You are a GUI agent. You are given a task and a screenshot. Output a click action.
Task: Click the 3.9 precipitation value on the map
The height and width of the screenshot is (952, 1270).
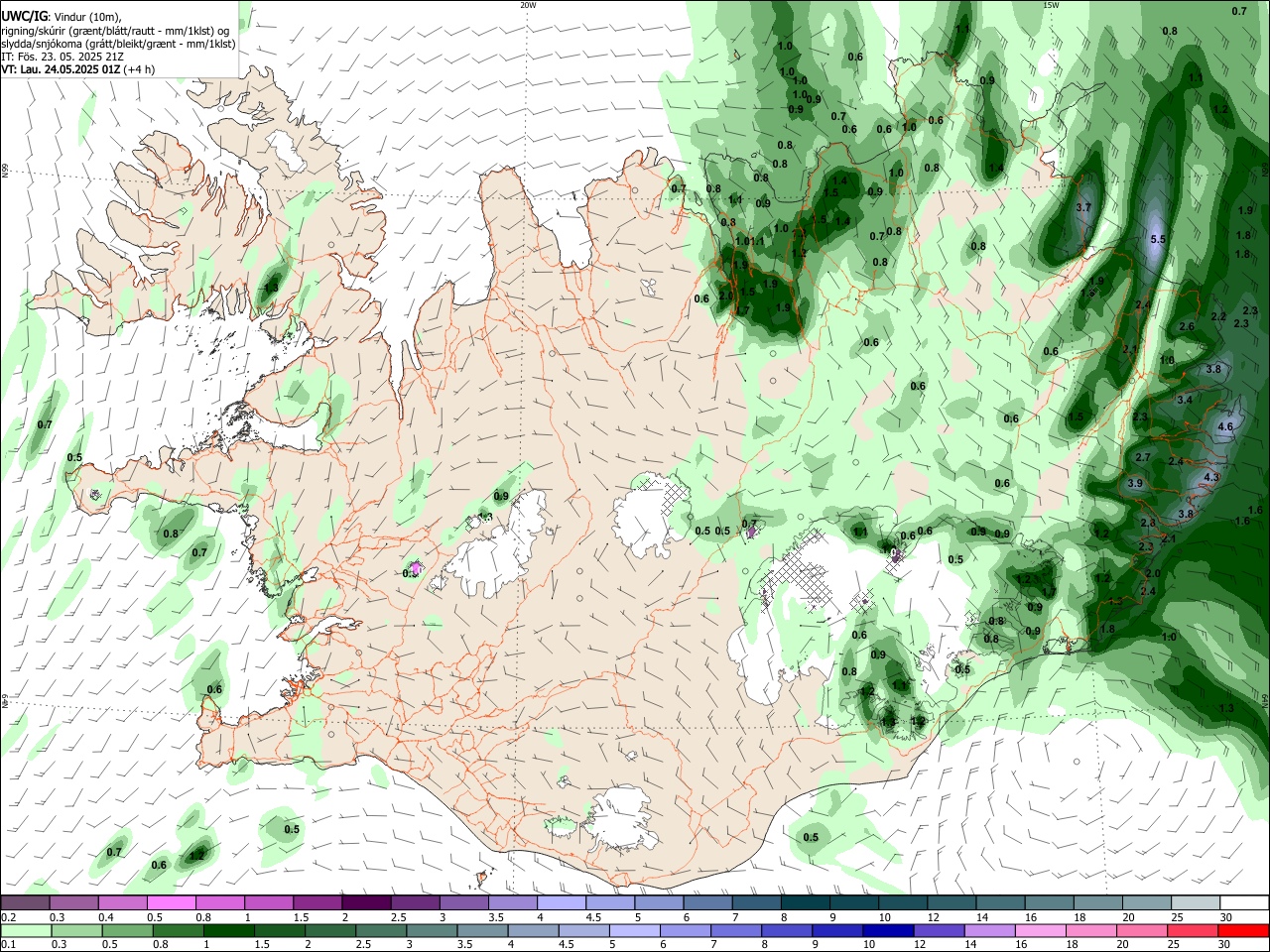pos(1135,484)
